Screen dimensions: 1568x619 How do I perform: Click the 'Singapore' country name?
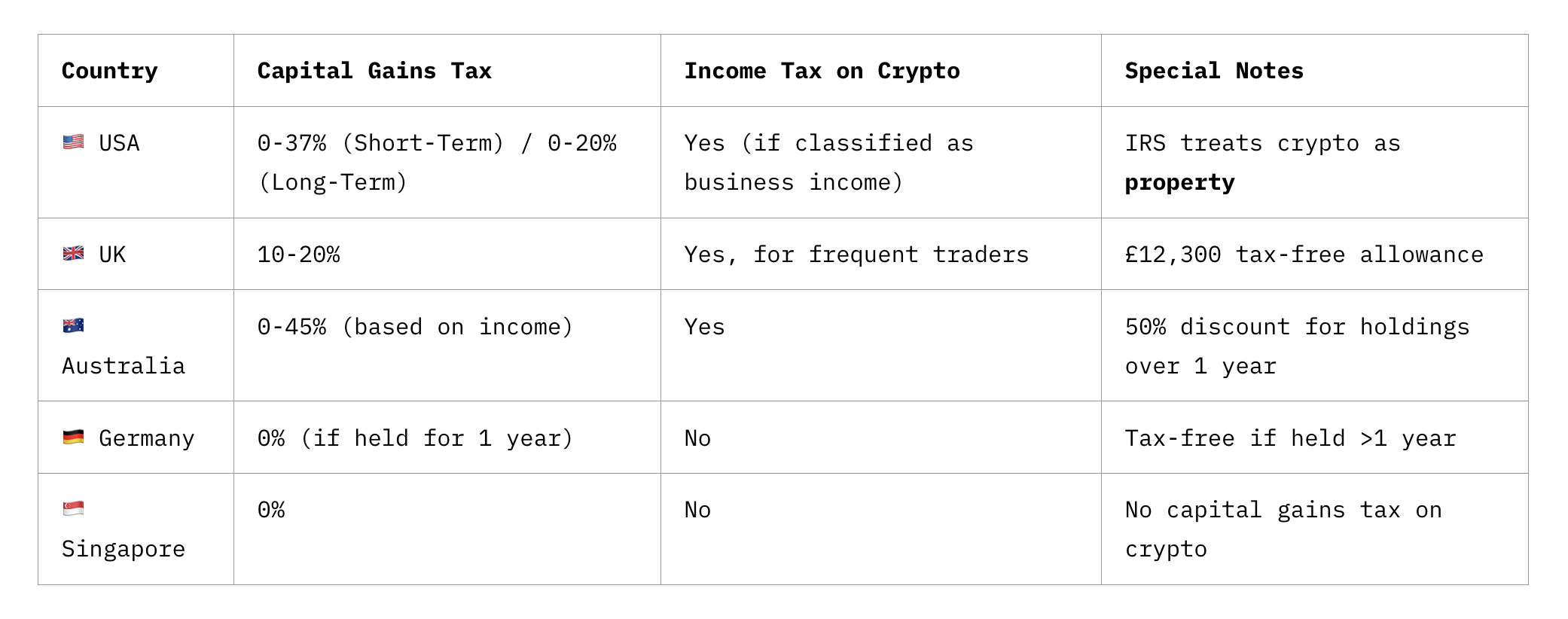pos(124,549)
